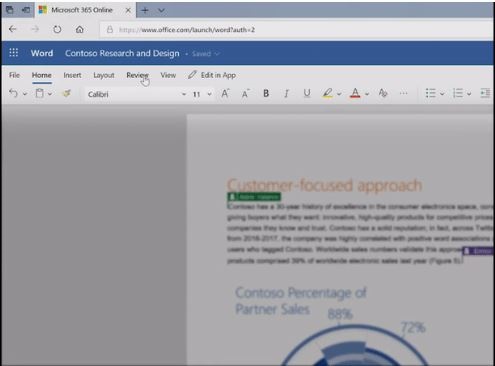The width and height of the screenshot is (495, 366).
Task: Open Undo dropdown arrow
Action: click(x=25, y=94)
